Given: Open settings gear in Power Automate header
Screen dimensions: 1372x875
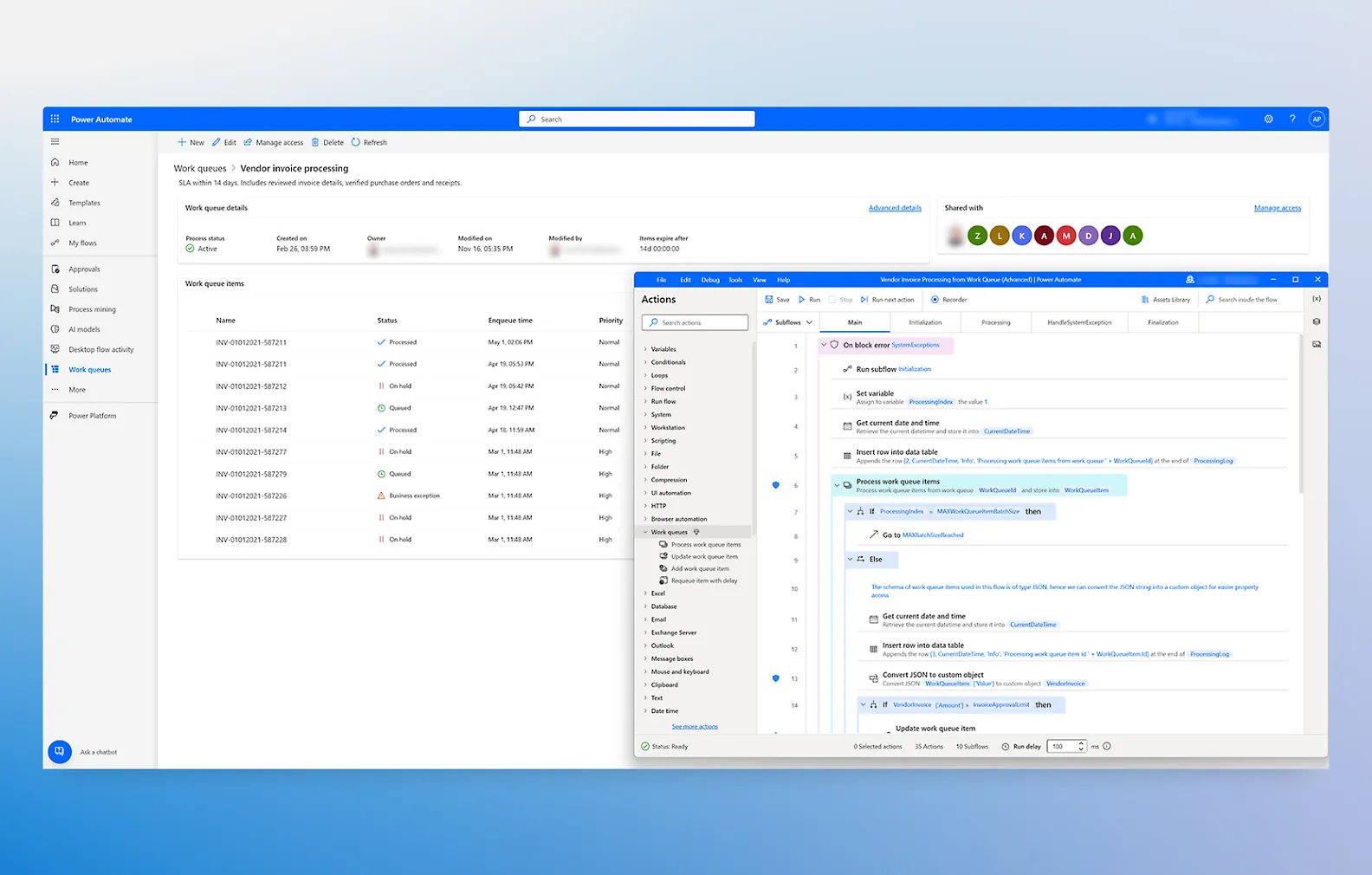Looking at the screenshot, I should [x=1268, y=119].
